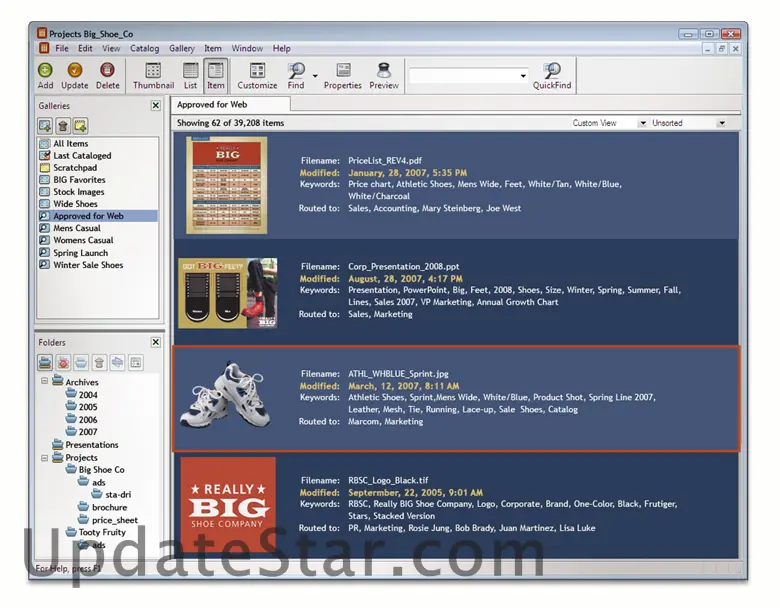780x609 pixels.
Task: Open the Help menu
Action: (x=282, y=48)
